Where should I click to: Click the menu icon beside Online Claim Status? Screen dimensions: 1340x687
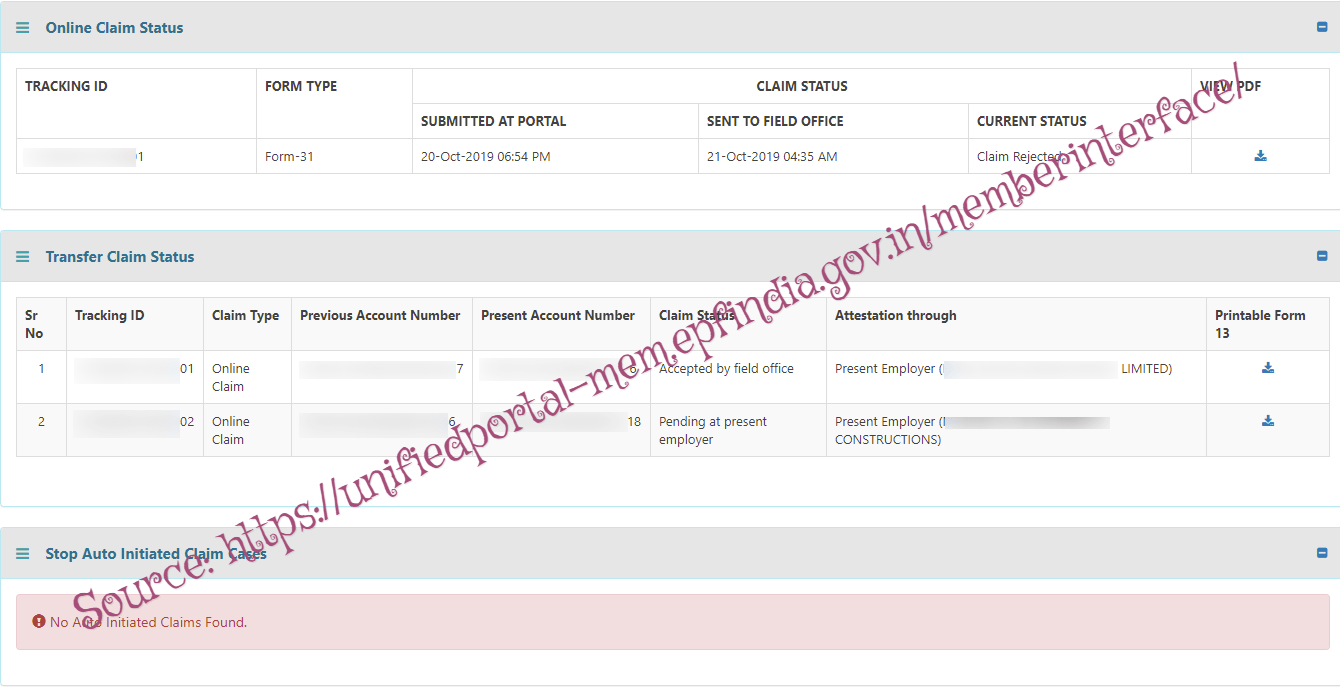[23, 28]
